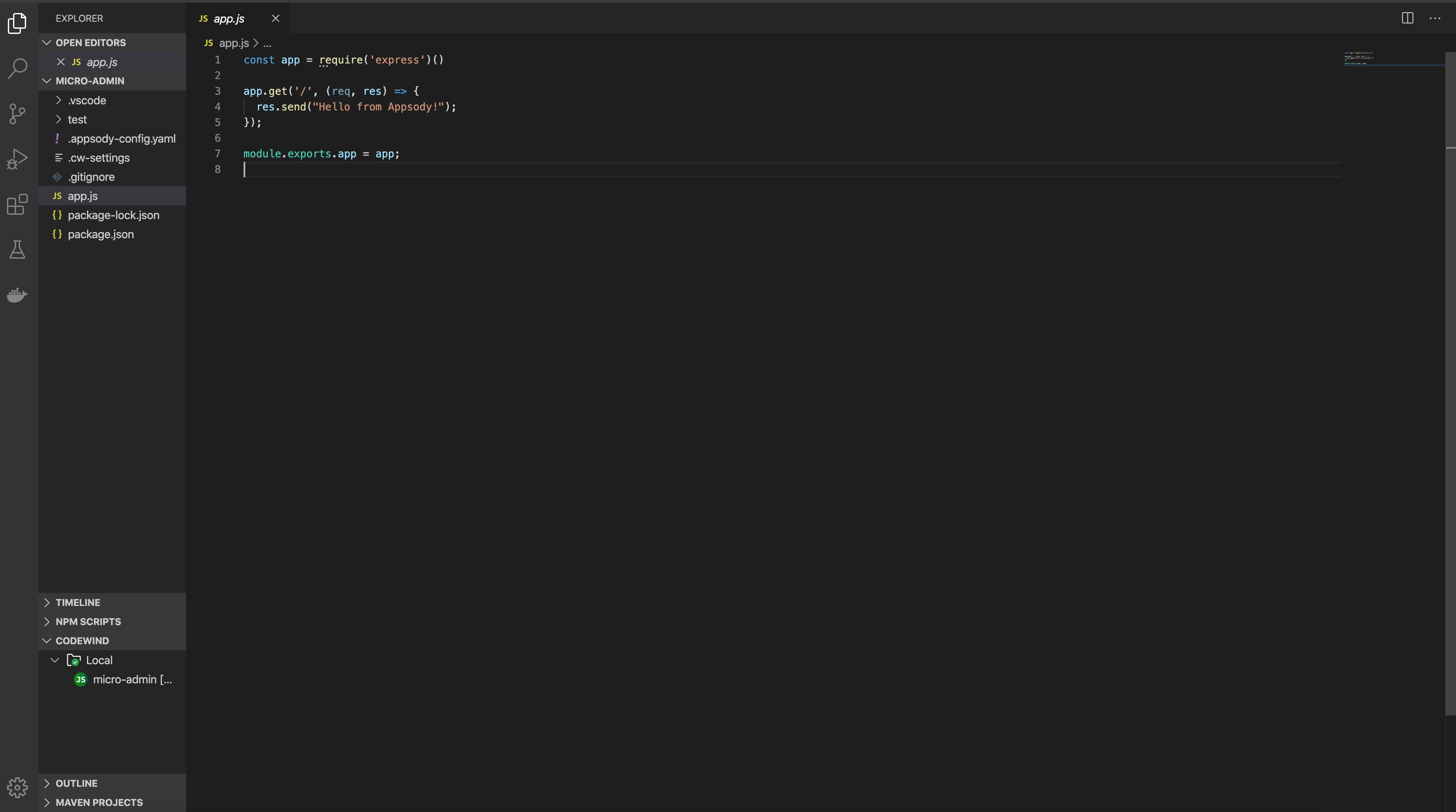Expand the NPM SCRIPTS section
This screenshot has width=1456, height=812.
[87, 622]
